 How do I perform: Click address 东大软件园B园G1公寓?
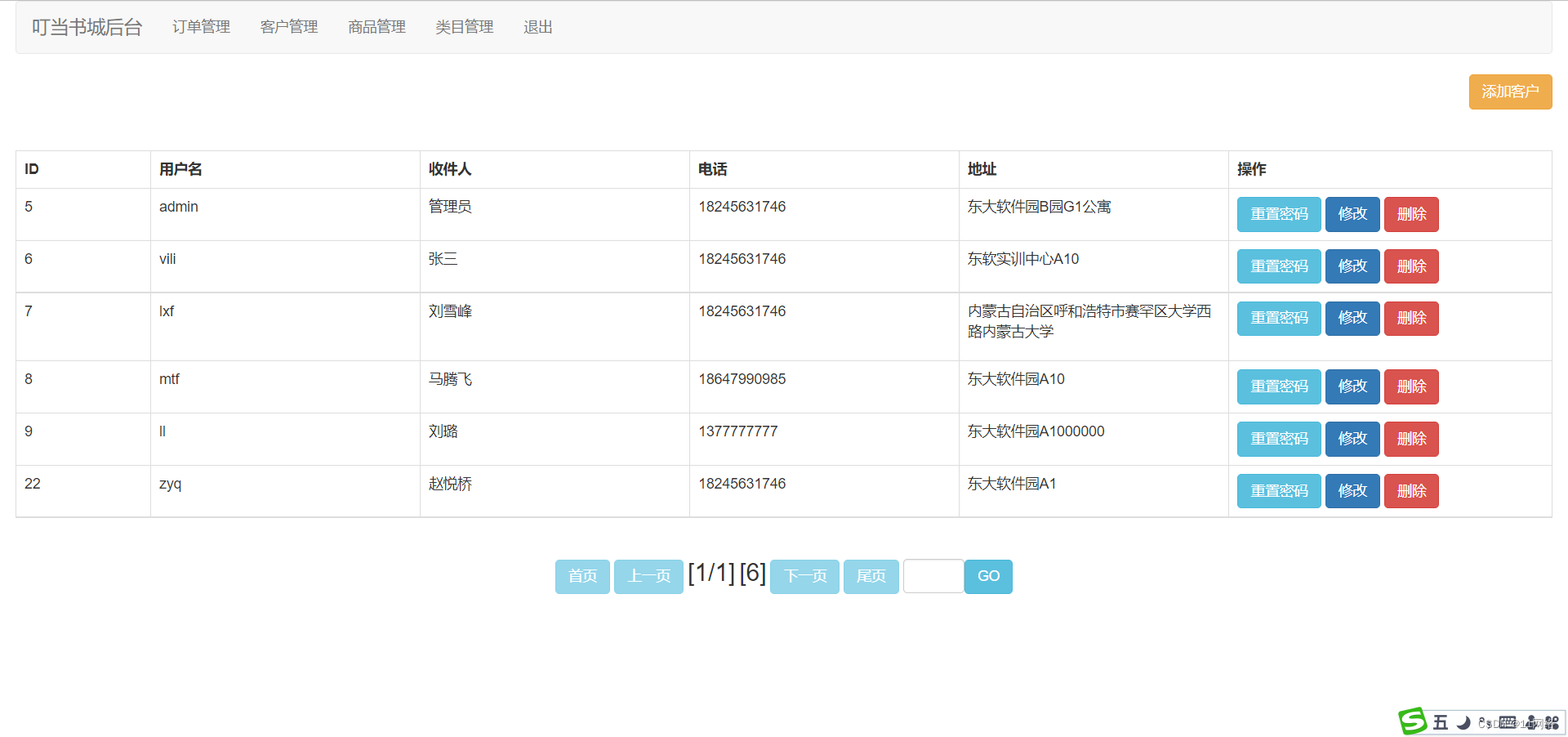[x=1039, y=207]
